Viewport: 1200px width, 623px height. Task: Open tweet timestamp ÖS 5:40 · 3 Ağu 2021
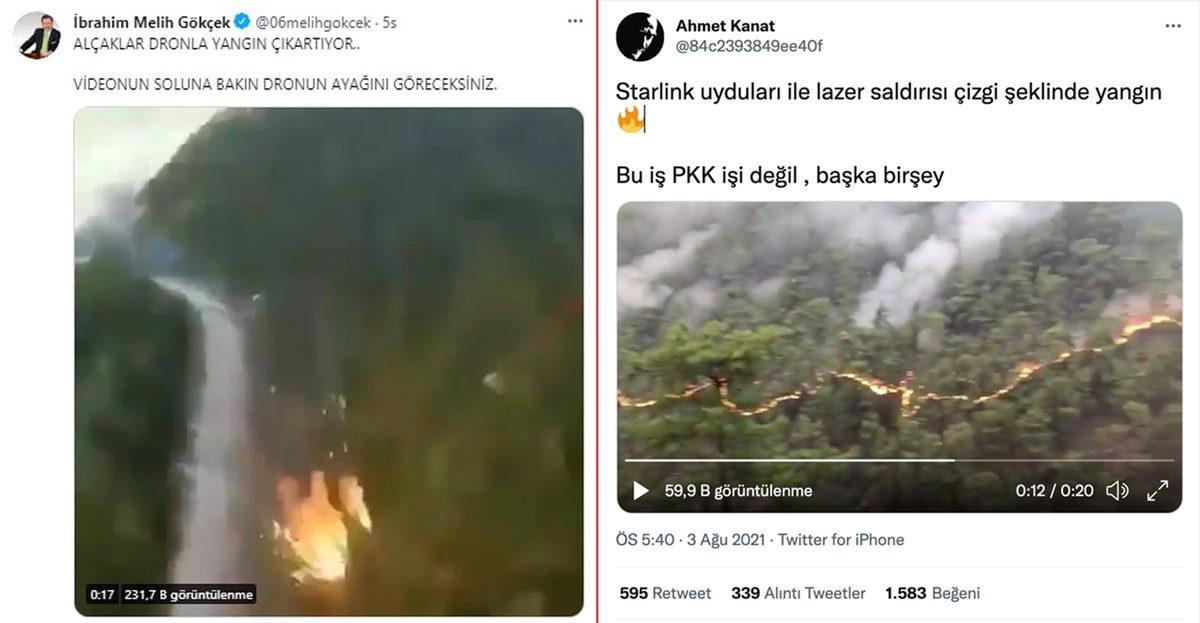tap(690, 540)
